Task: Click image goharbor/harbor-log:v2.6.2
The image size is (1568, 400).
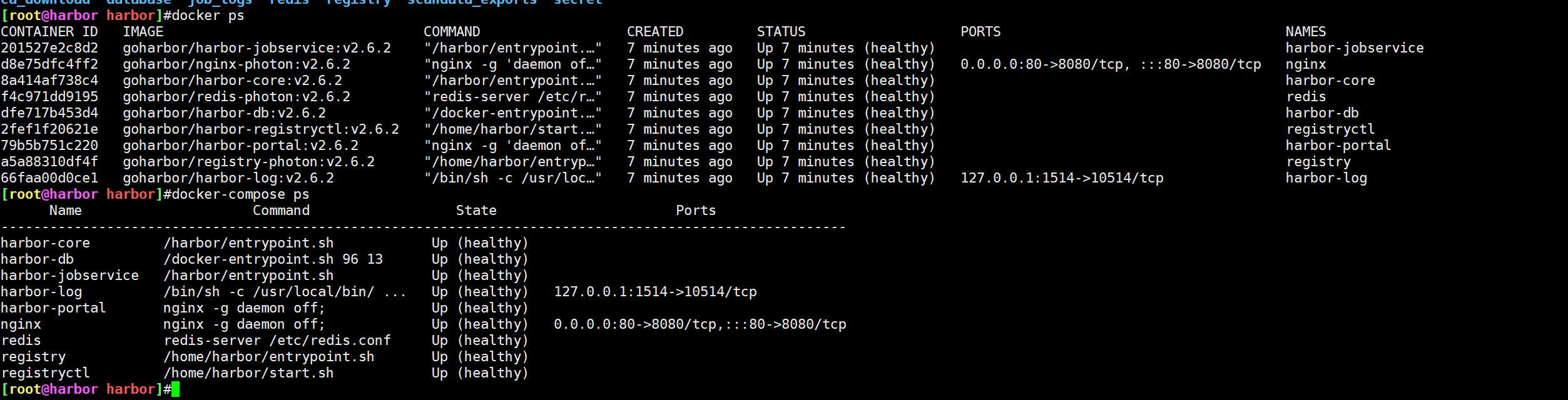Action: pyautogui.click(x=228, y=178)
